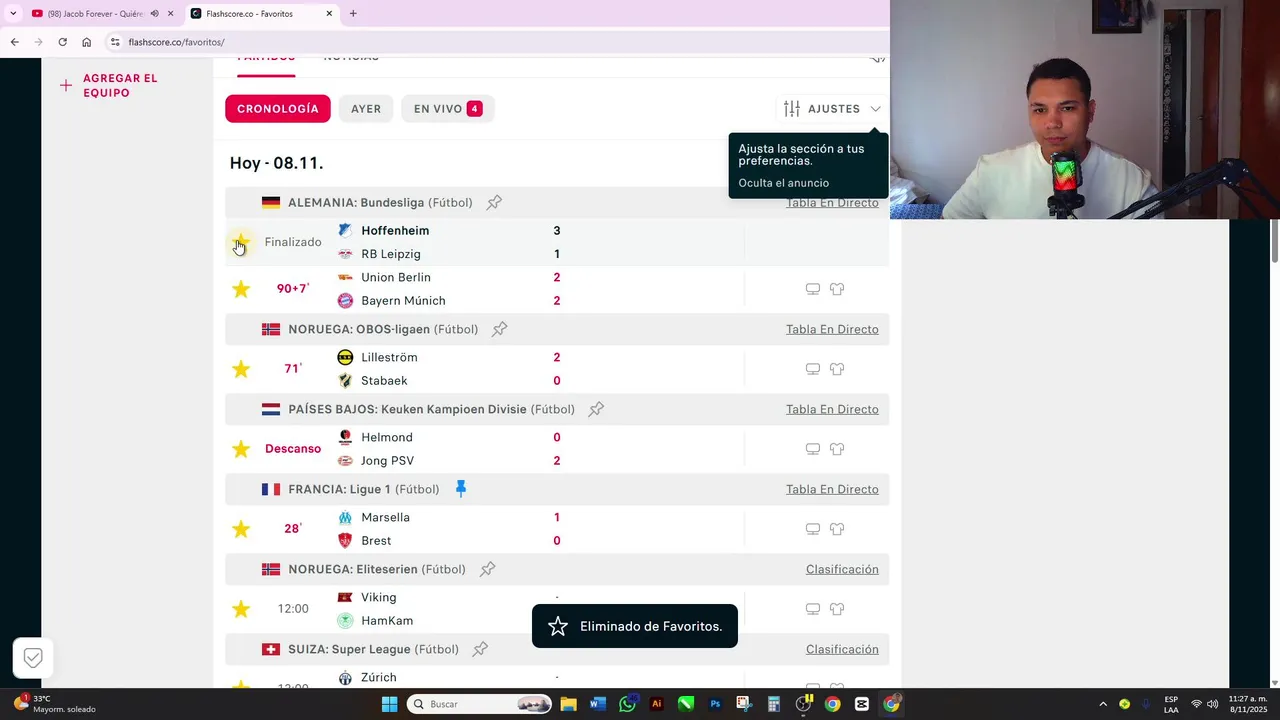Pin the NORUEGA: Eliteserien league
Screen dimensions: 1280x720
[x=487, y=569]
